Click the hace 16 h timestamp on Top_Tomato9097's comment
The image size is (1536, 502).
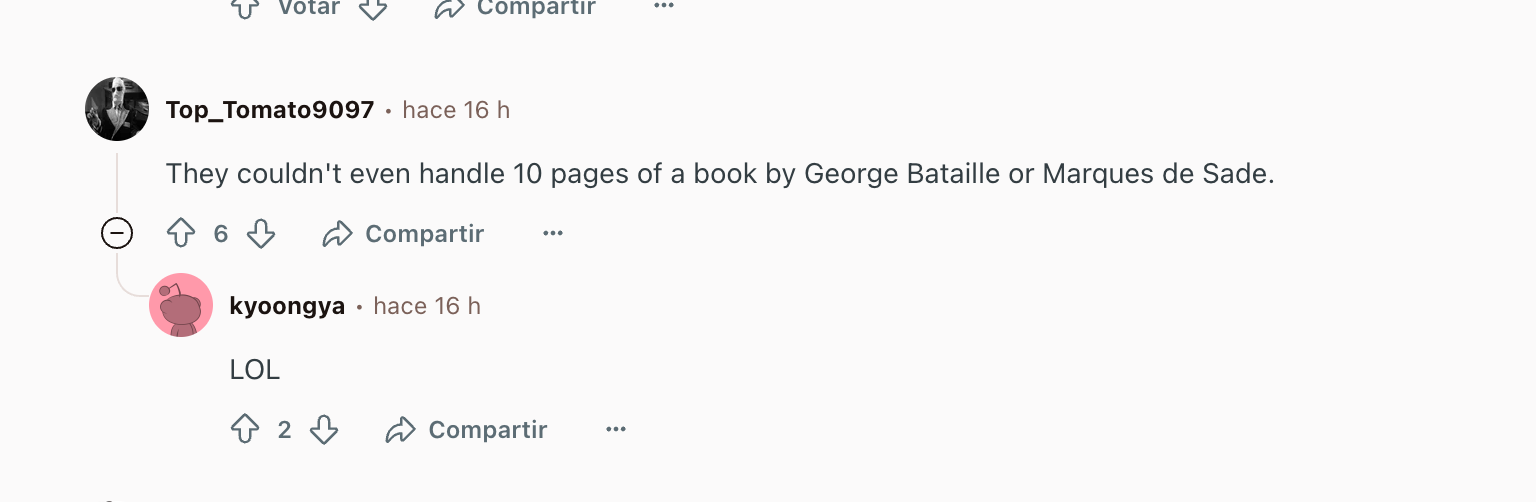tap(456, 110)
